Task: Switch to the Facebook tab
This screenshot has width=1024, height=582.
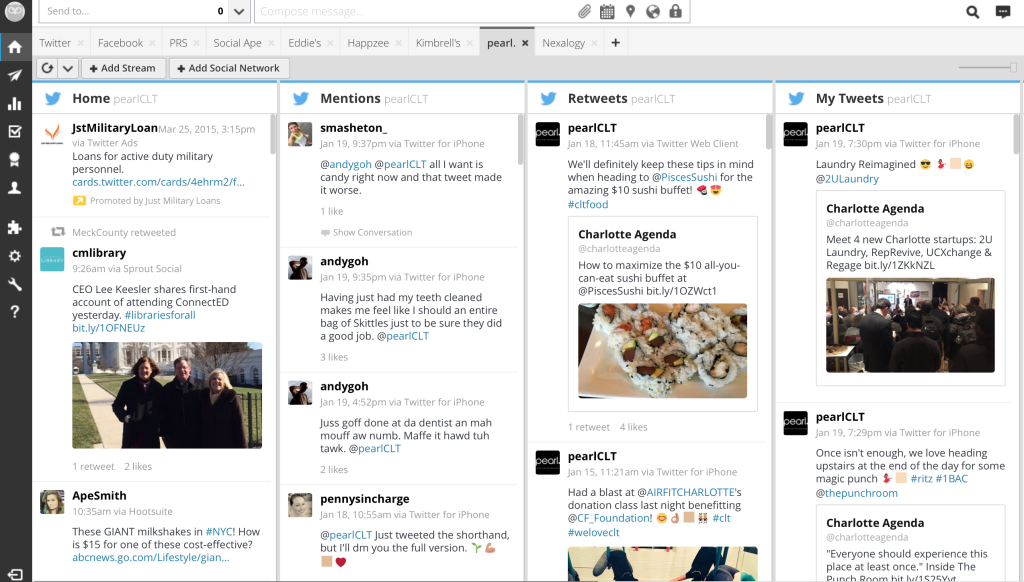Action: 120,43
